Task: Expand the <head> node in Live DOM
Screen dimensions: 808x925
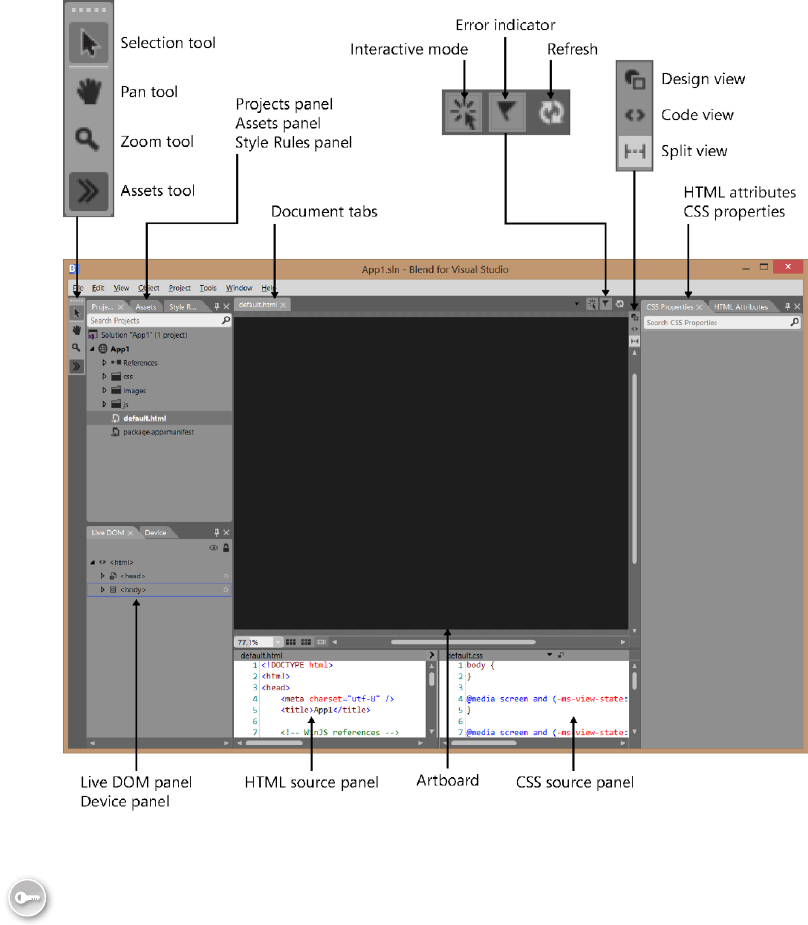Action: 103,576
